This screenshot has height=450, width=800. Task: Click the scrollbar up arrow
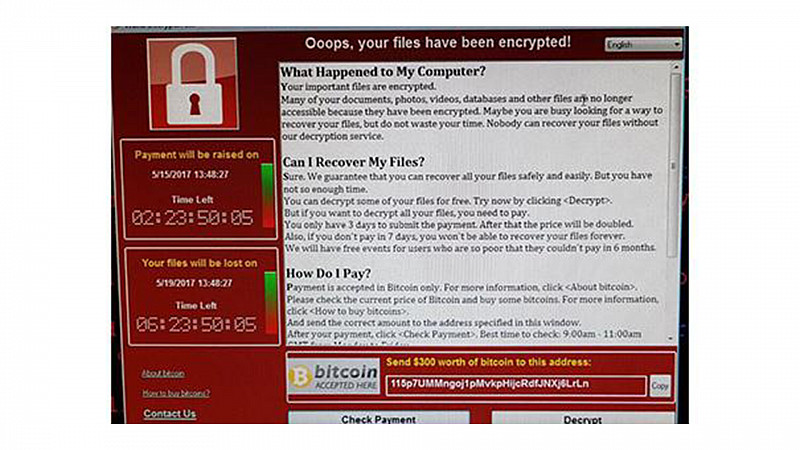(676, 67)
